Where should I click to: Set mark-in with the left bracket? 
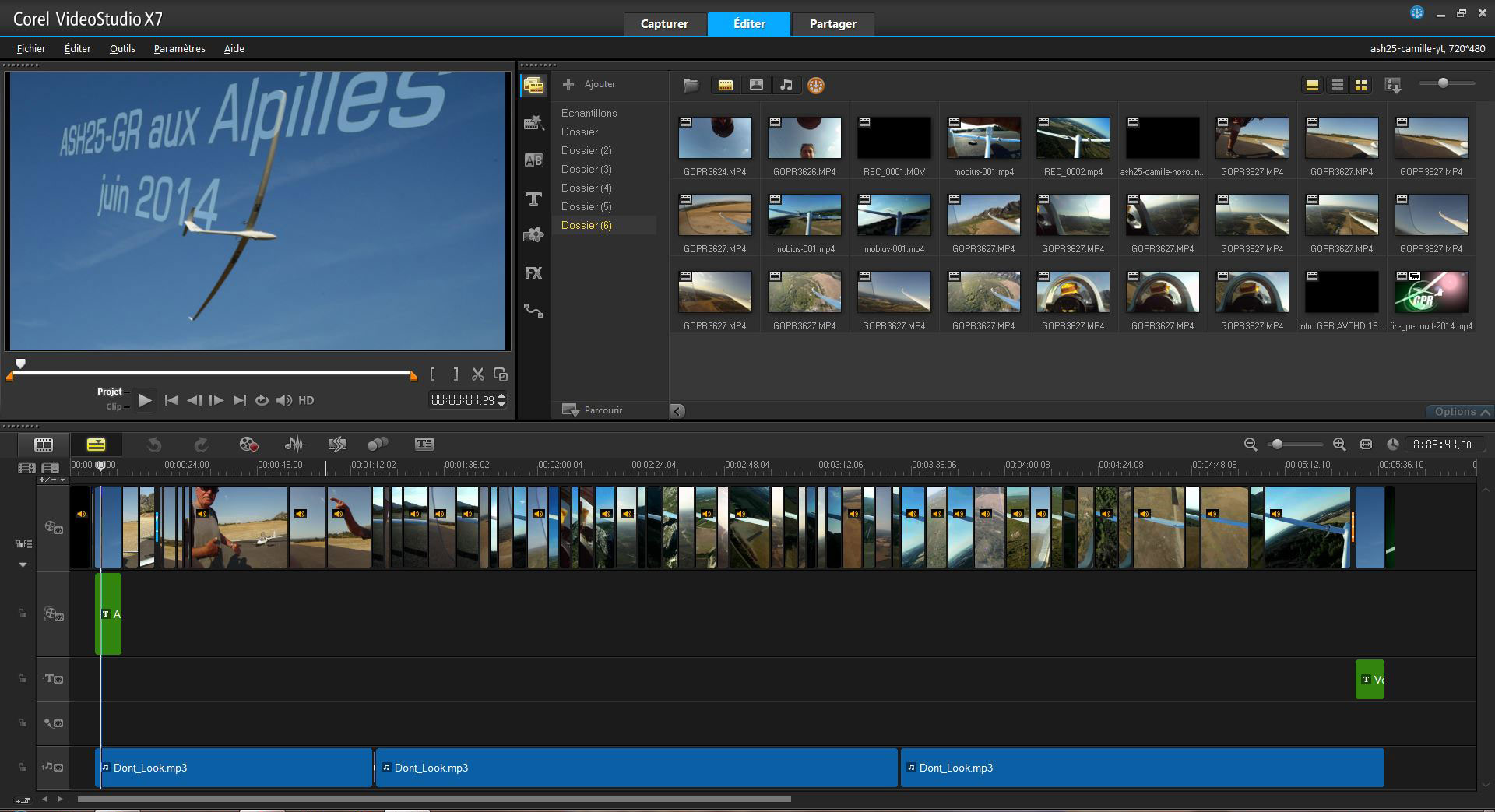click(432, 374)
